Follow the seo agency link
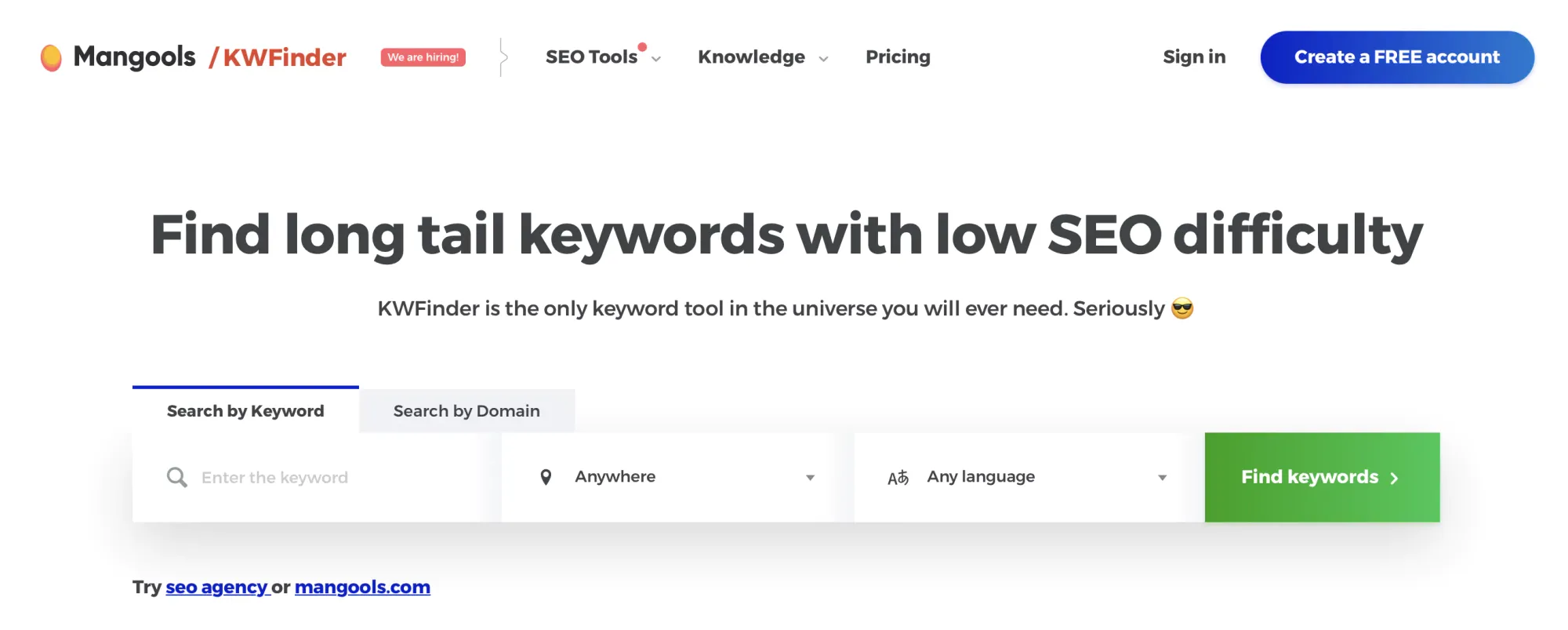This screenshot has height=630, width=1568. [x=216, y=587]
